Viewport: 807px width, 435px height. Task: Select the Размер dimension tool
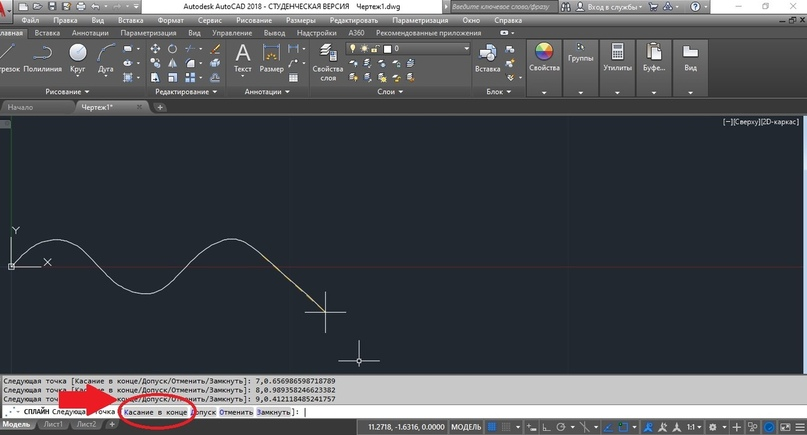(x=271, y=58)
